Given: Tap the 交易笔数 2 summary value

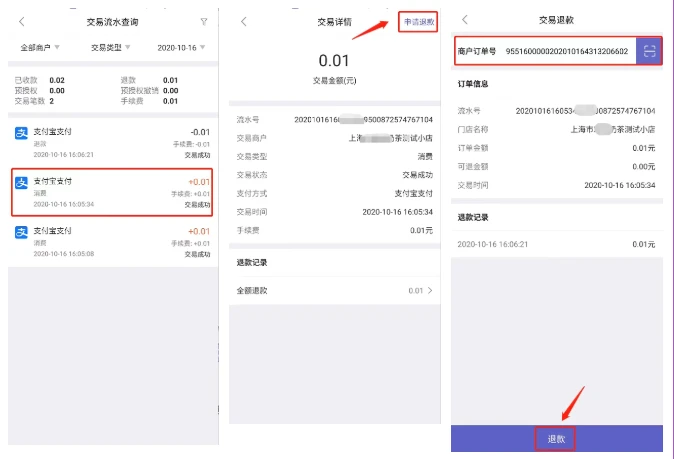Looking at the screenshot, I should (x=52, y=101).
